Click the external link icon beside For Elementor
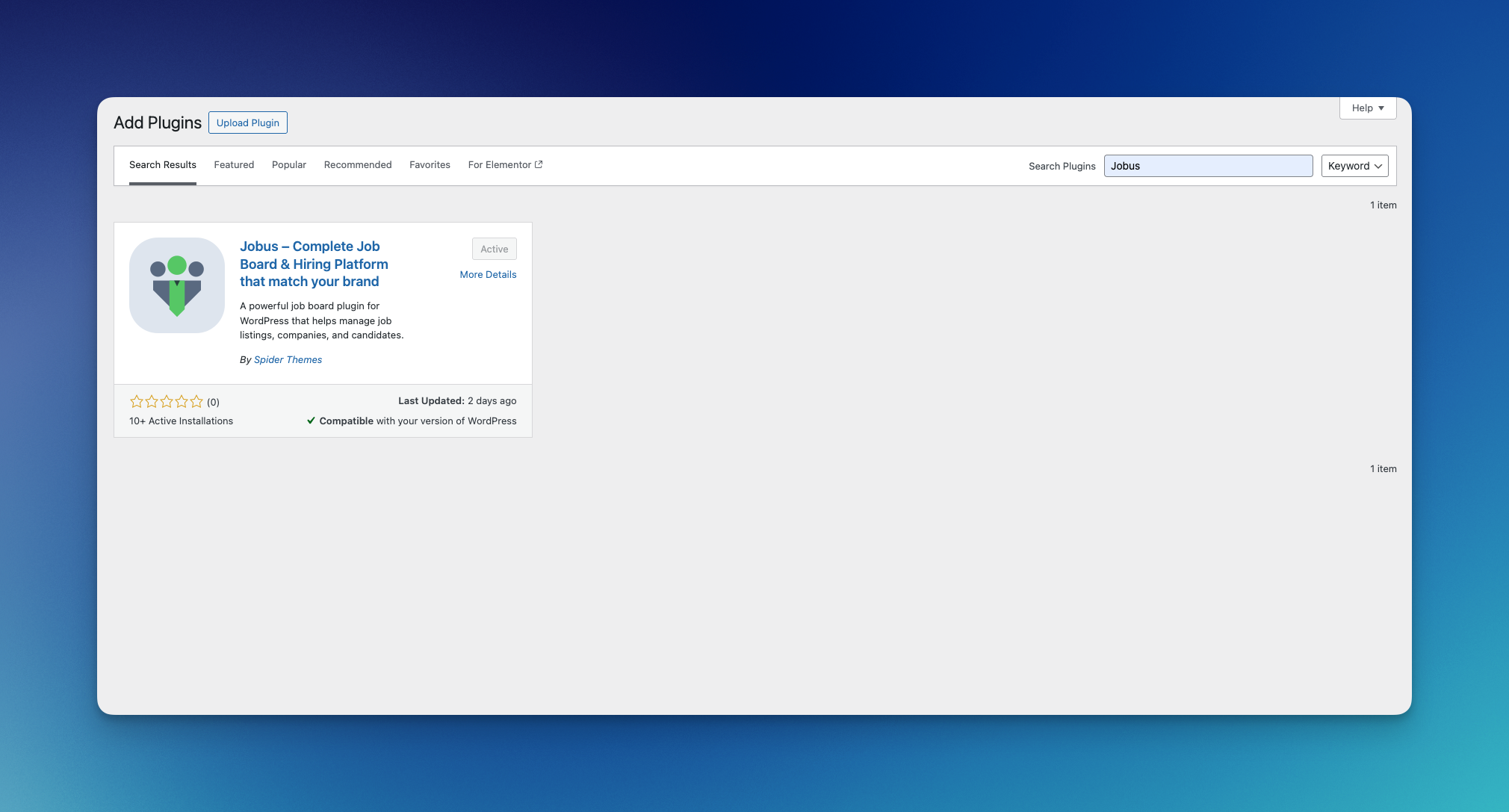Screen dimensions: 1509x812 pyautogui.click(x=539, y=164)
